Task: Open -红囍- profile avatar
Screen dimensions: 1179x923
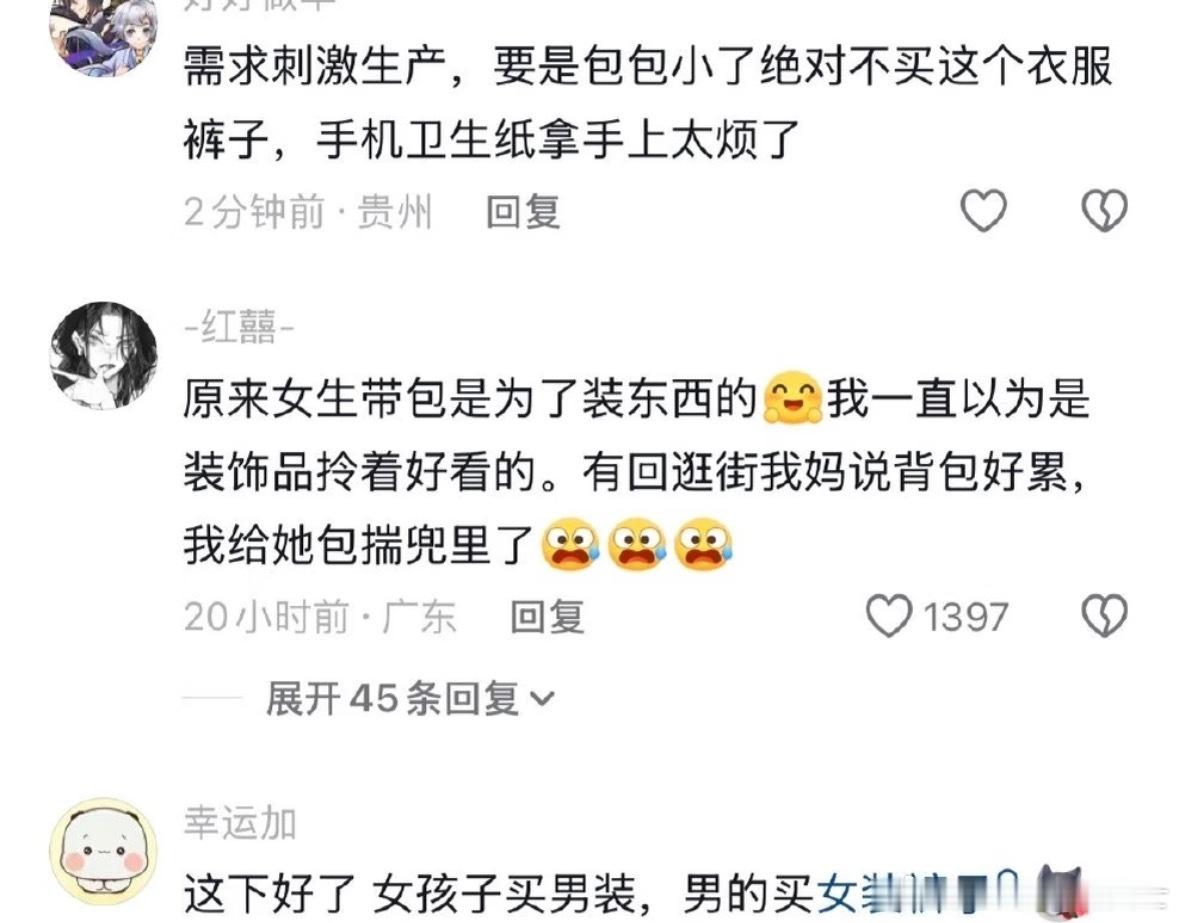Action: point(103,355)
